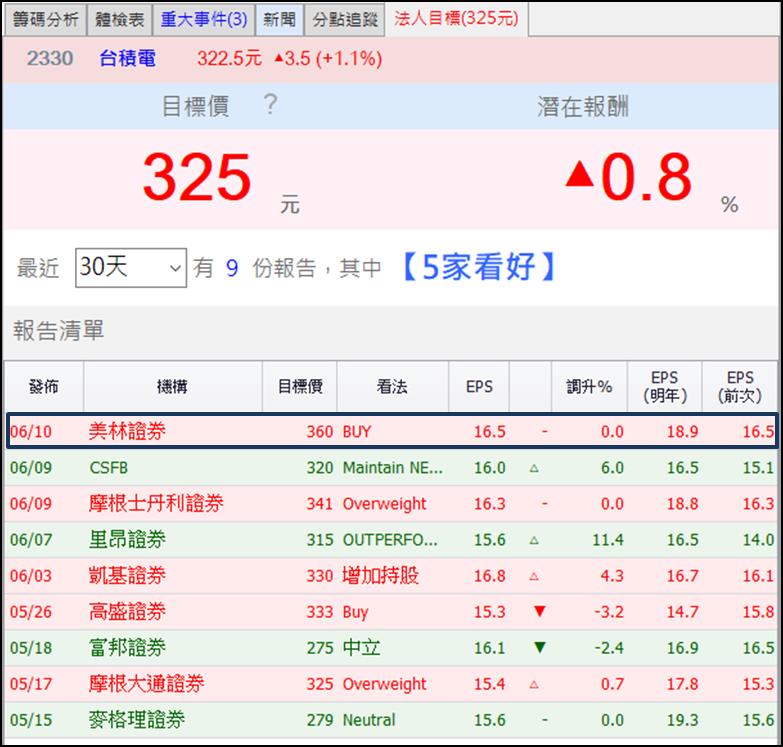Click the 目標價 table column header
The height and width of the screenshot is (747, 783).
click(x=300, y=386)
